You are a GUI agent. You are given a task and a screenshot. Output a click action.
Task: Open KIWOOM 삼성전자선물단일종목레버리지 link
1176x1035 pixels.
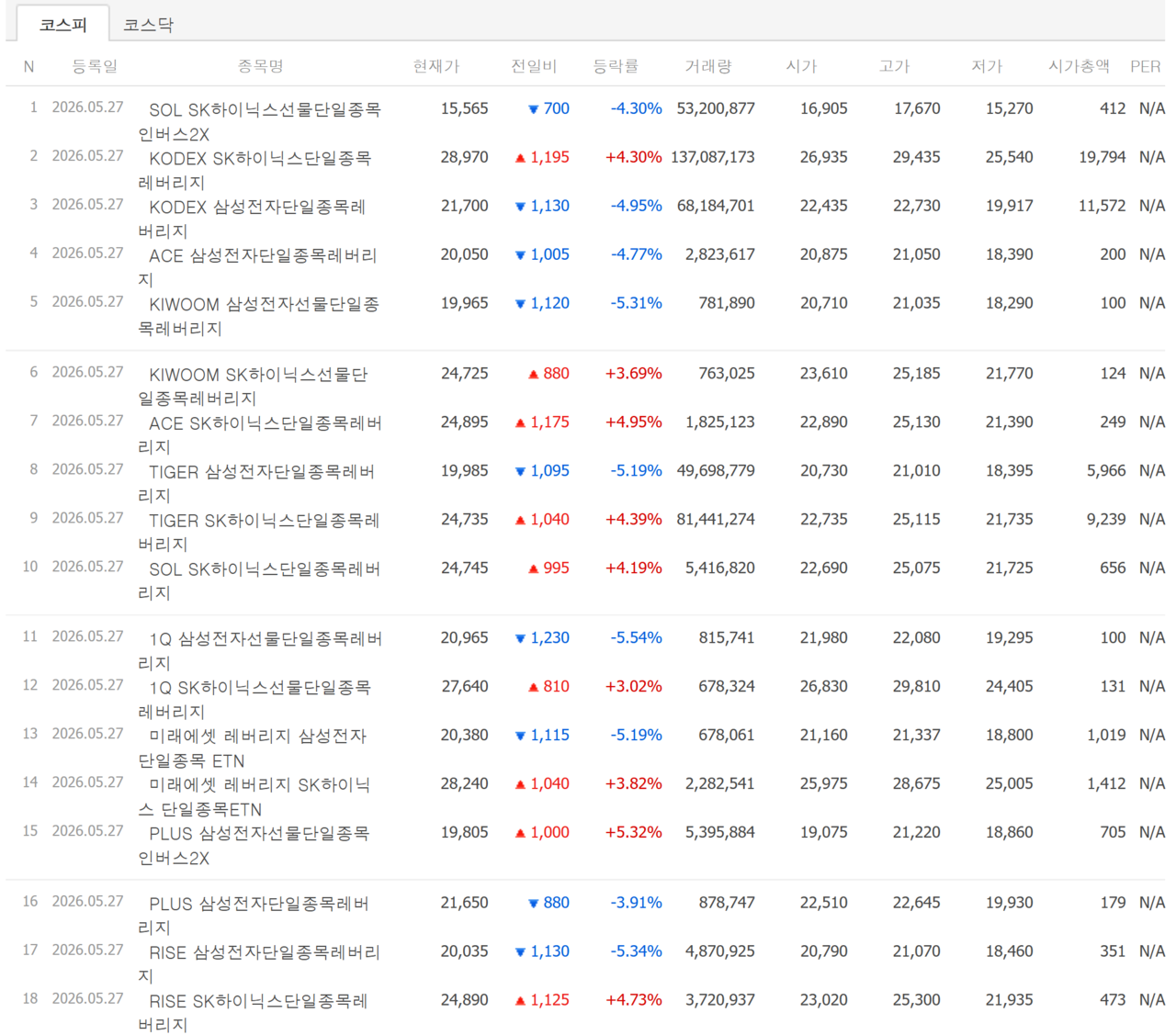[258, 316]
